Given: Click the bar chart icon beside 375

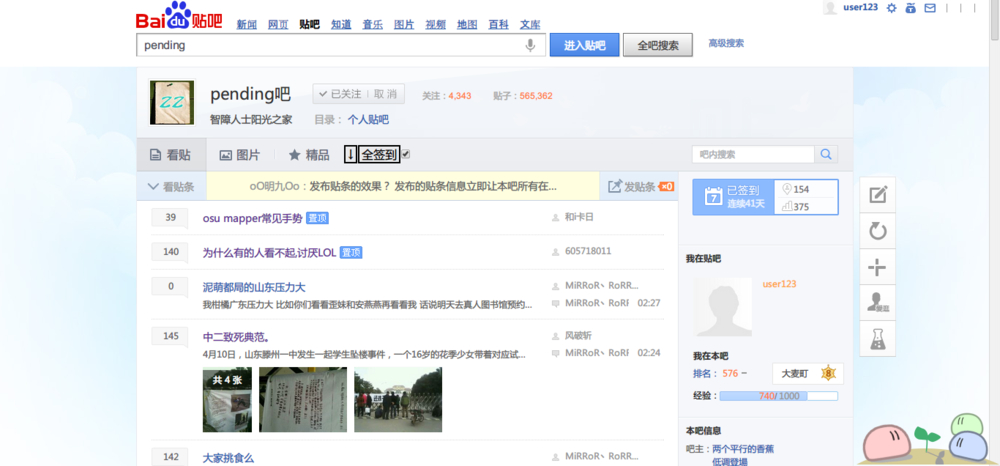Looking at the screenshot, I should coord(786,206).
